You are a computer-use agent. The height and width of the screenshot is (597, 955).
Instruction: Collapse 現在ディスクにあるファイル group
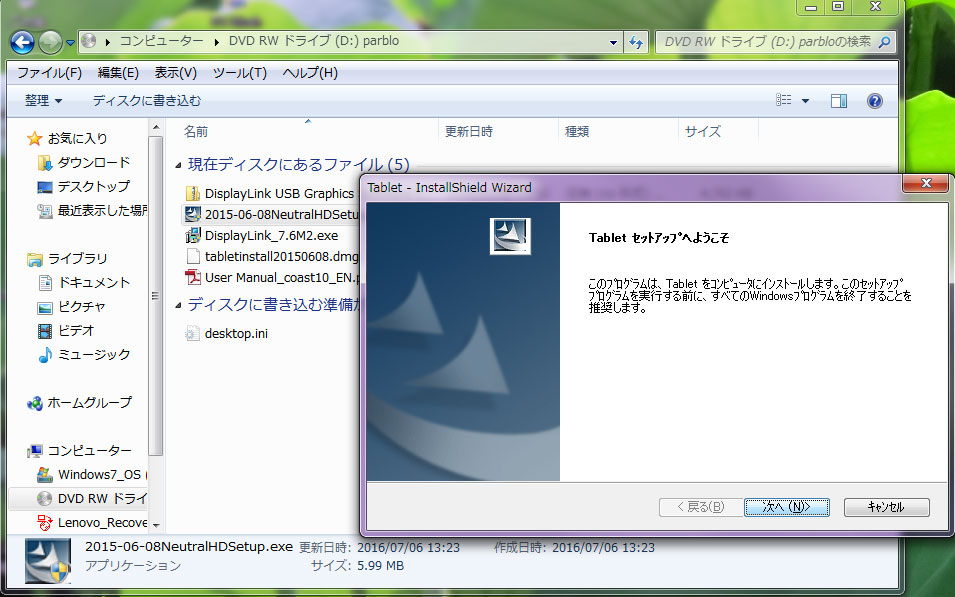pyautogui.click(x=178, y=165)
